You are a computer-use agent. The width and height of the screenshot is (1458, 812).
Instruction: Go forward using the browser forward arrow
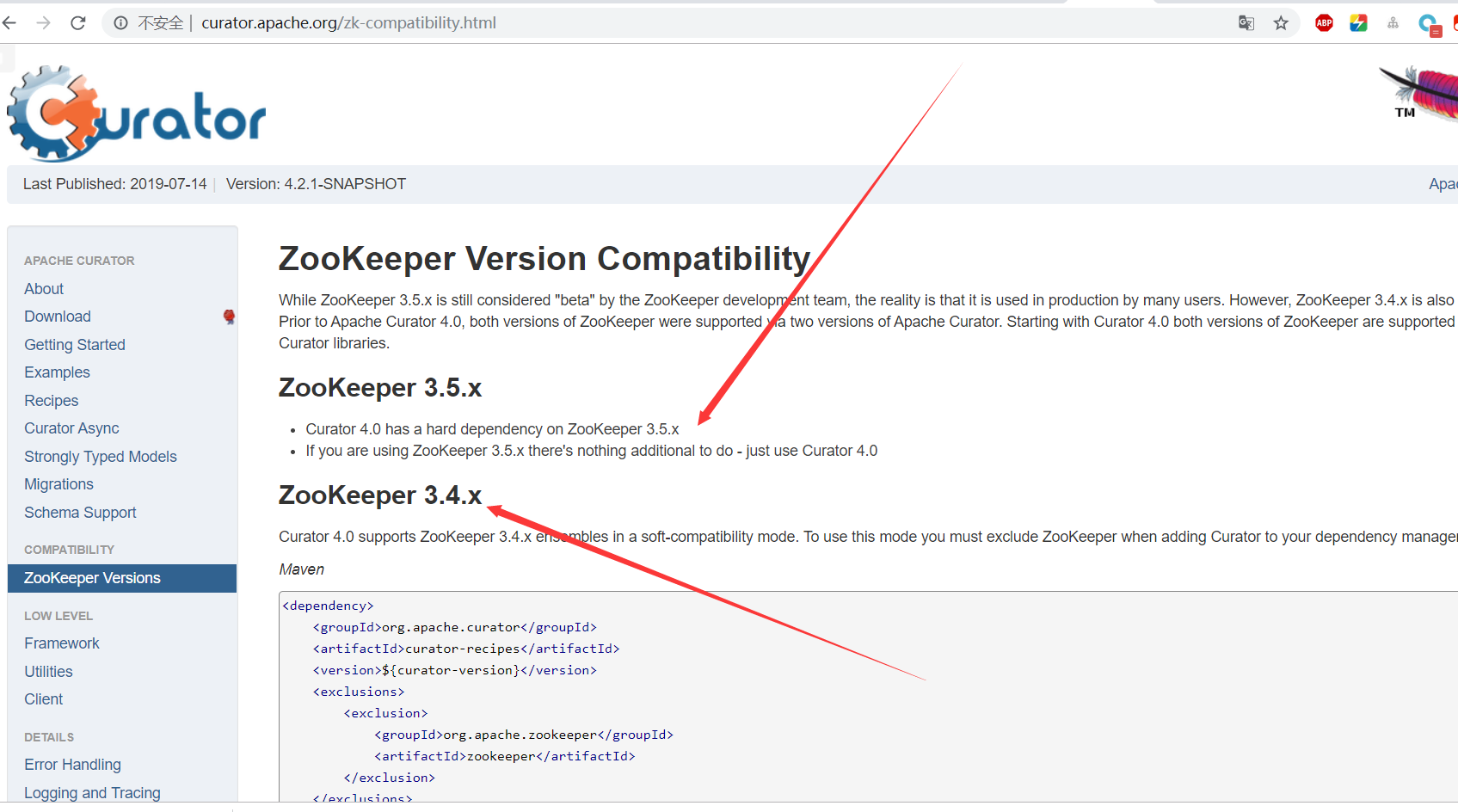(x=44, y=23)
